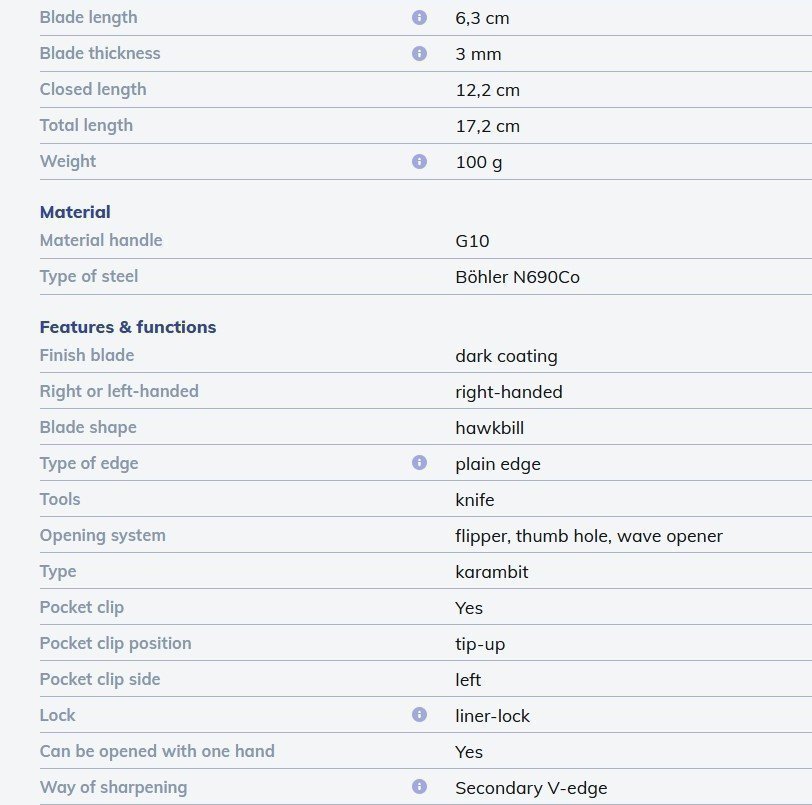
Task: Click the Closed length value 12,2 cm
Action: 487,90
